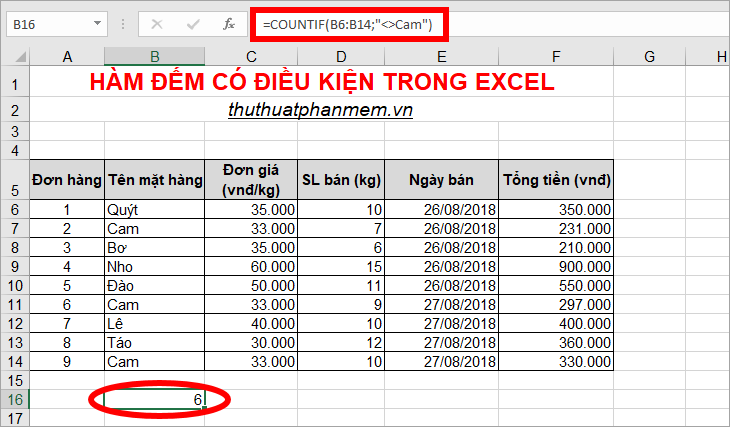730x427 pixels.
Task: Select column E header
Action: pyautogui.click(x=441, y=57)
